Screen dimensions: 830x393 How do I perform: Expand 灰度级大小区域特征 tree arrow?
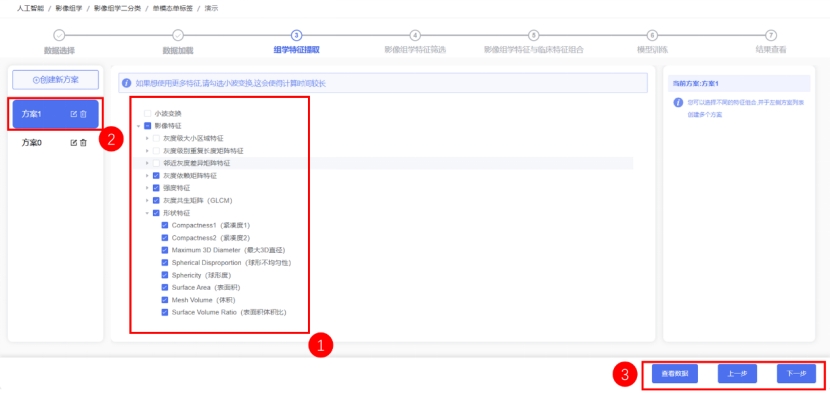[147, 138]
